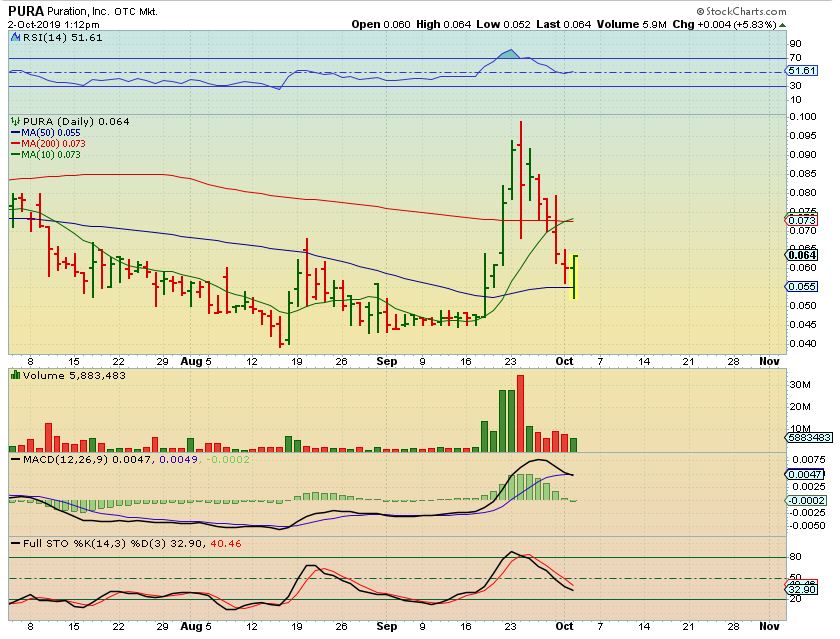Click the 0.0047 MACD axis tag

click(x=805, y=475)
